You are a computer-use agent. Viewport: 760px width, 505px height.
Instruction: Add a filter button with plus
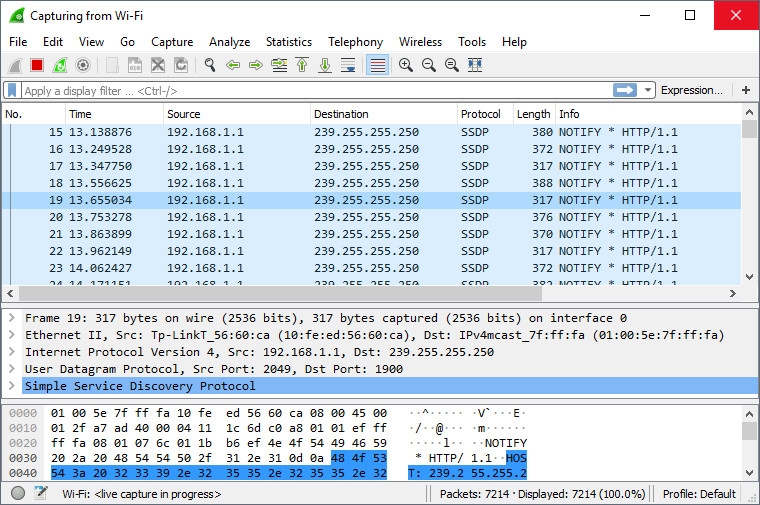point(746,90)
